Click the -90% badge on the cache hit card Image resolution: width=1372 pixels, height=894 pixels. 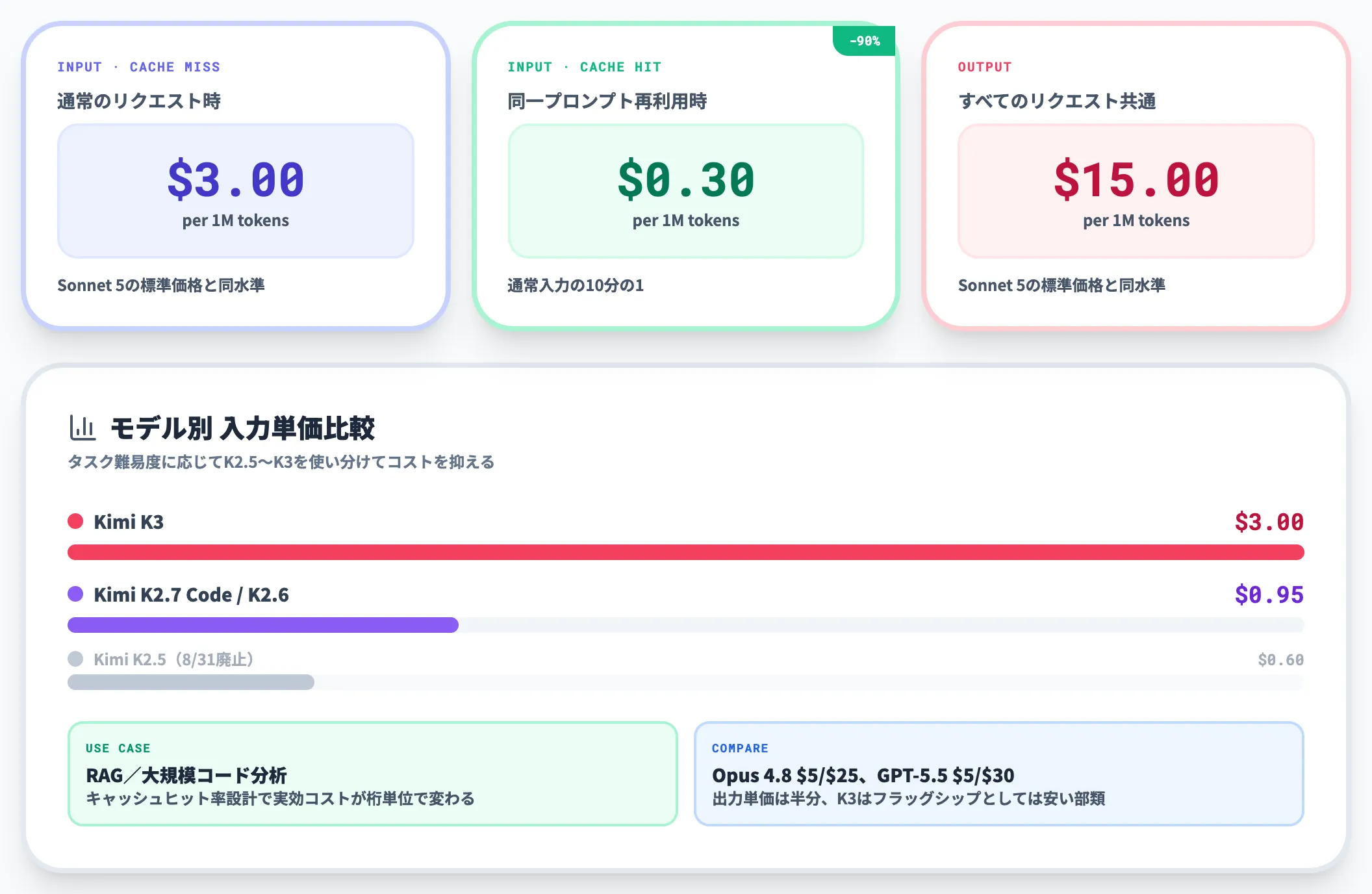865,41
